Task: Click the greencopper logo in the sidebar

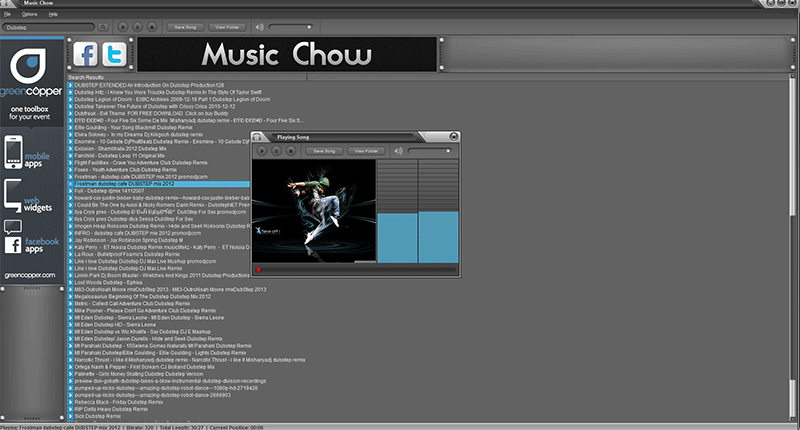Action: [x=31, y=73]
